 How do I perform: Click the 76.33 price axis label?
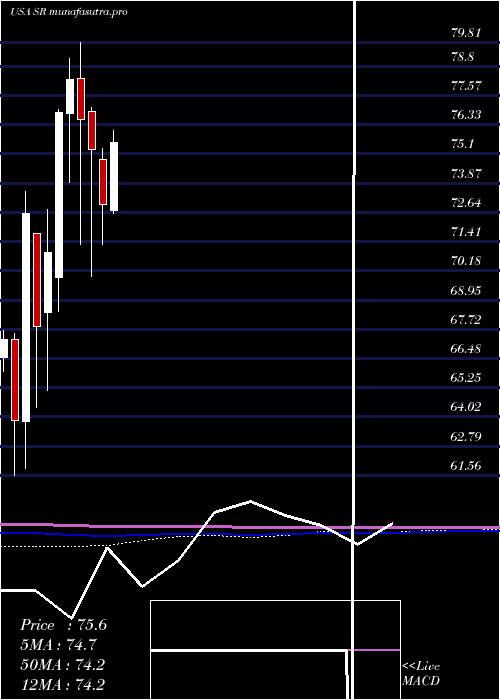coord(466,115)
